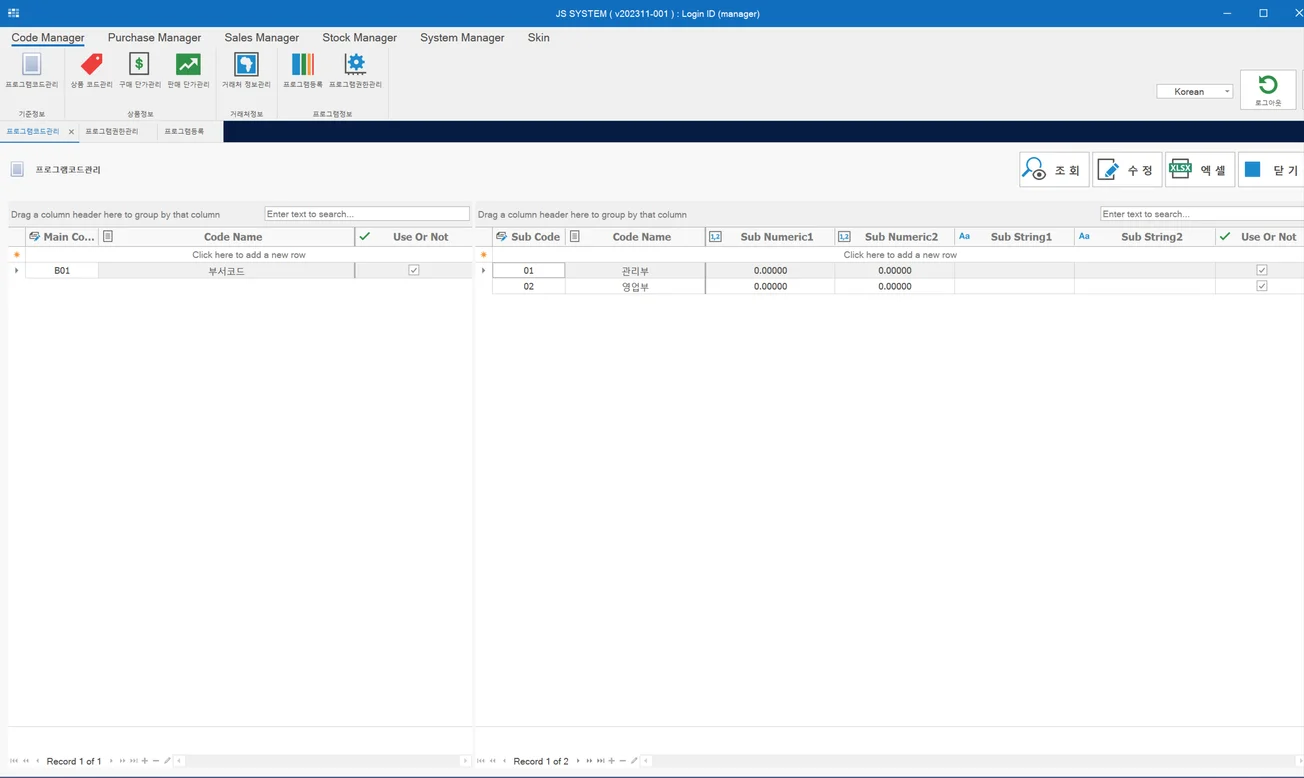The image size is (1304, 778).
Task: Edit record via left navigator pencil
Action: tap(167, 761)
